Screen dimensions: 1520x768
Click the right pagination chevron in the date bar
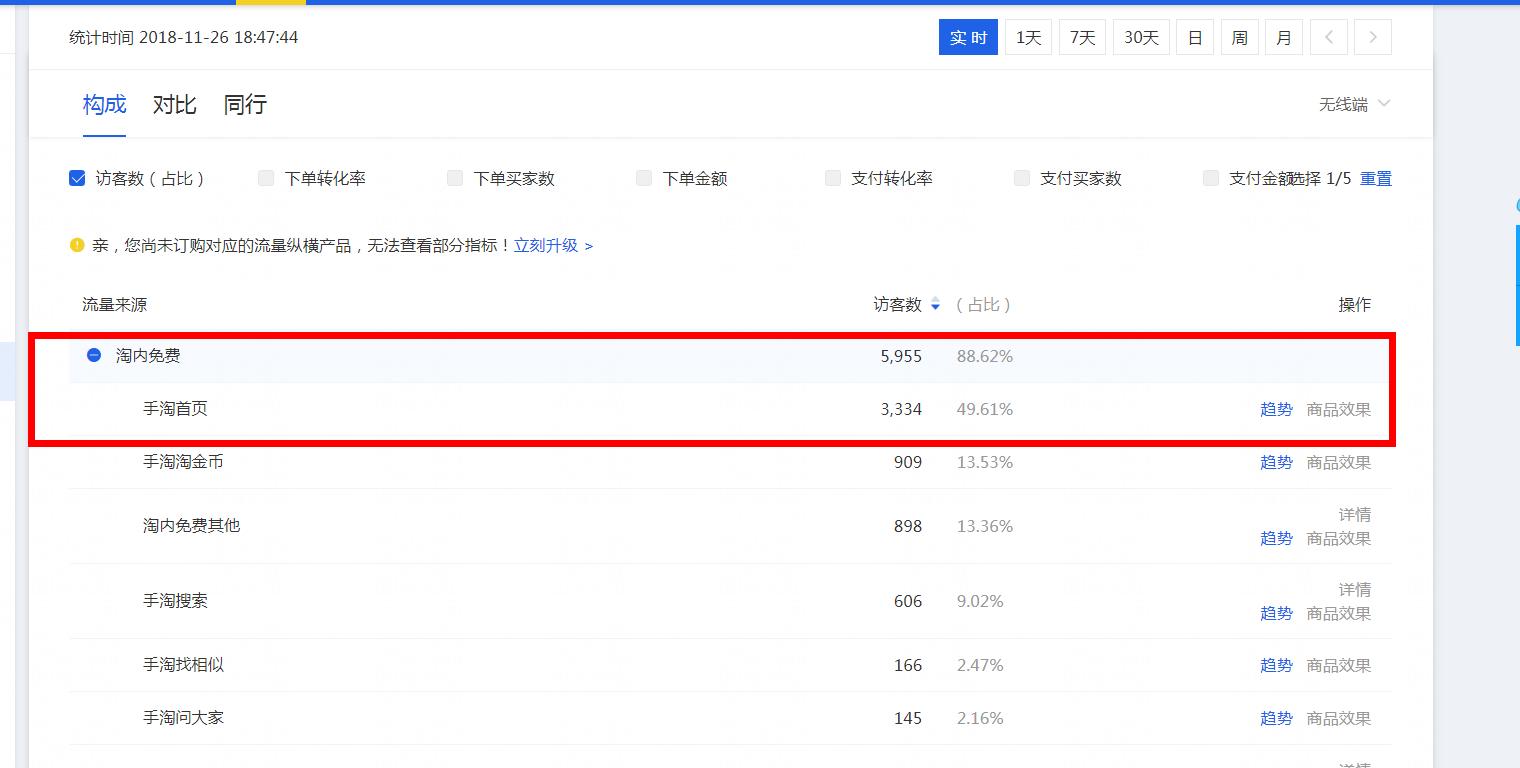[1372, 36]
